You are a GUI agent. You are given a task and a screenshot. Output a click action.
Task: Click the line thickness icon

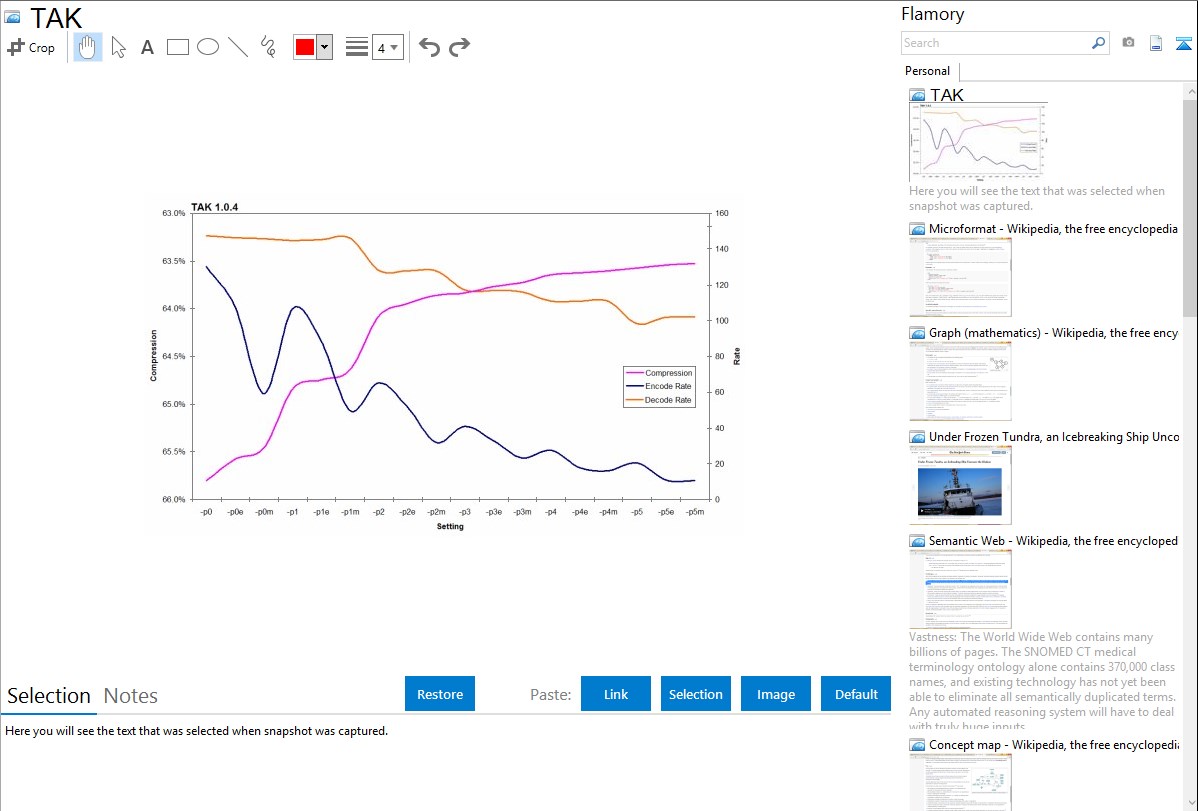tap(357, 47)
